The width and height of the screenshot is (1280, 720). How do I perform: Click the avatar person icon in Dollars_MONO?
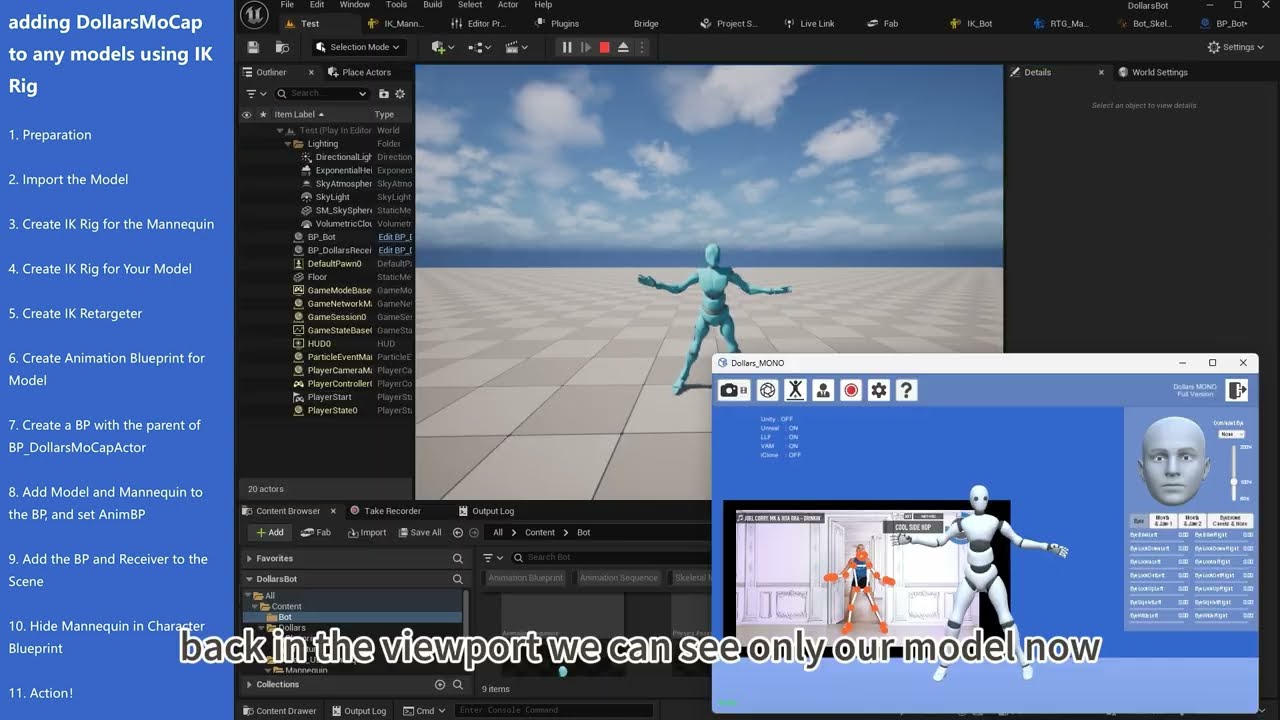point(823,390)
